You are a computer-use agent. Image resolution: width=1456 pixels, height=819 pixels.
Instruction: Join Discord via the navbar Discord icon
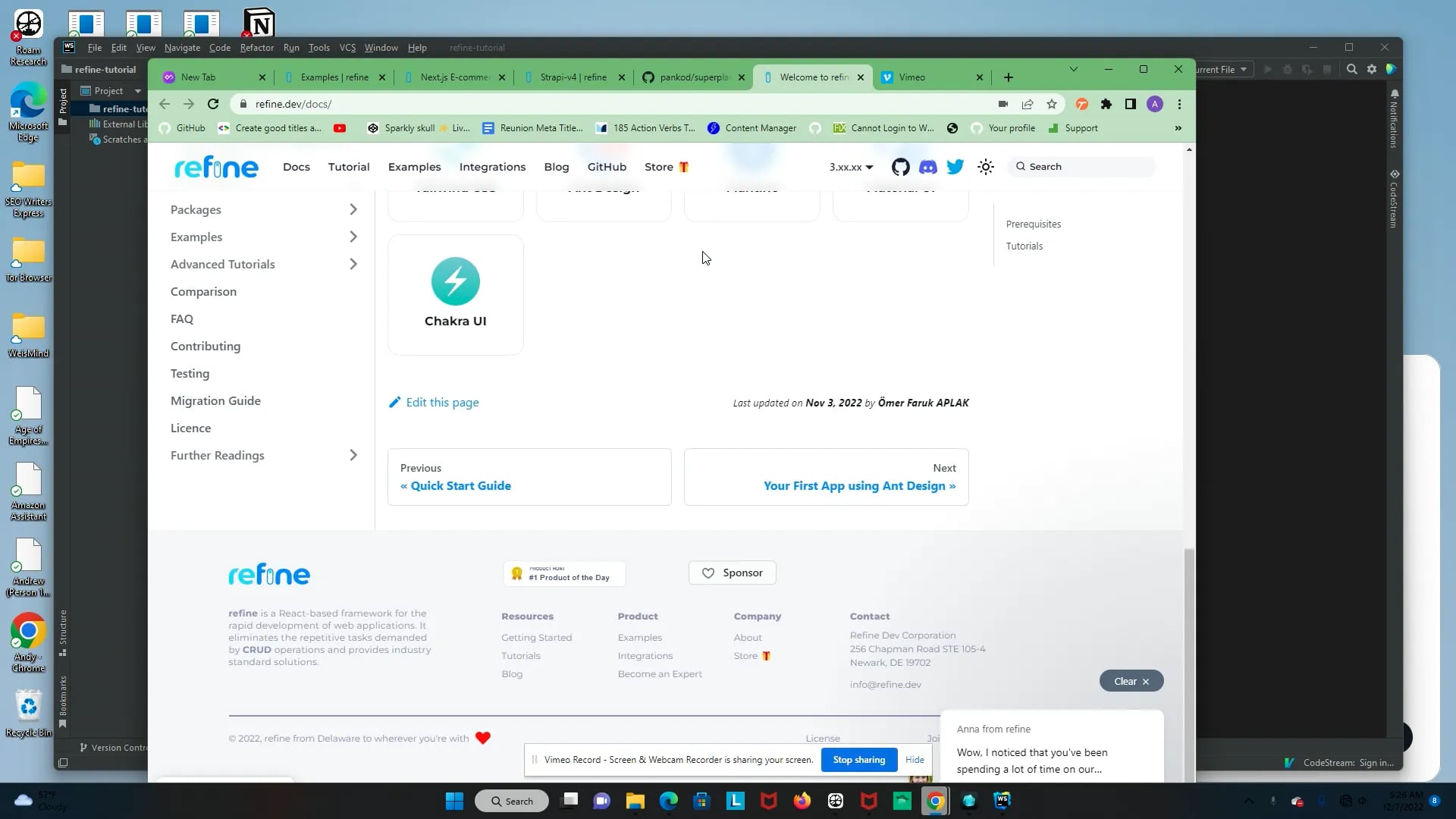927,166
